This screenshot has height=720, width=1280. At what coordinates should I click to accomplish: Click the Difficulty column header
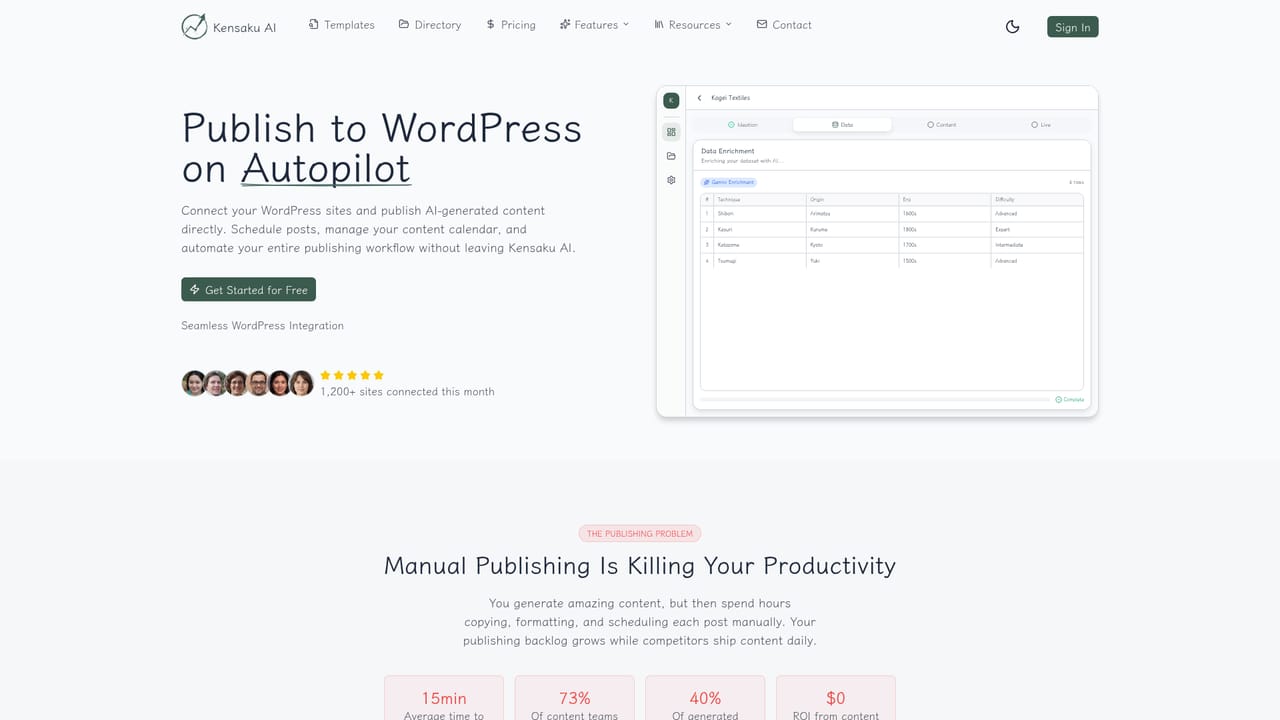coord(1037,200)
